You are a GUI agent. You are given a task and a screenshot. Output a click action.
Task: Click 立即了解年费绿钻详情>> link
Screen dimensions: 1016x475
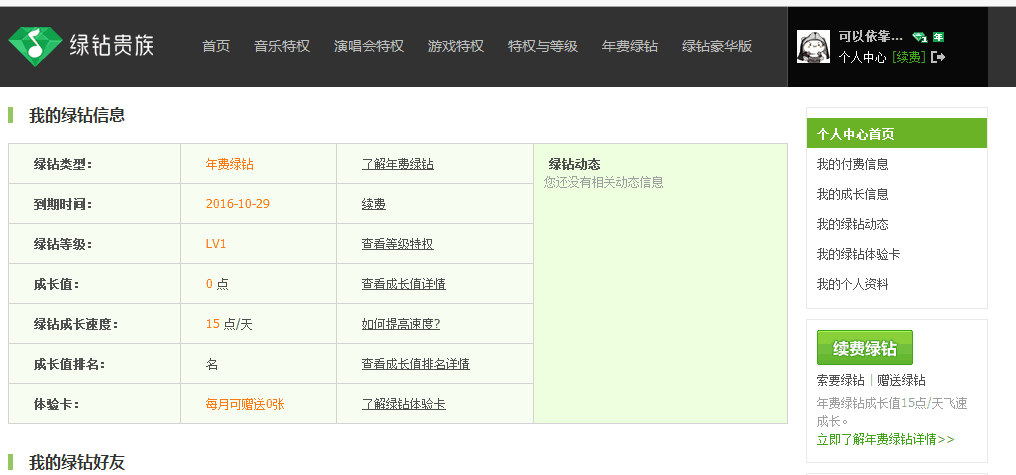point(885,439)
